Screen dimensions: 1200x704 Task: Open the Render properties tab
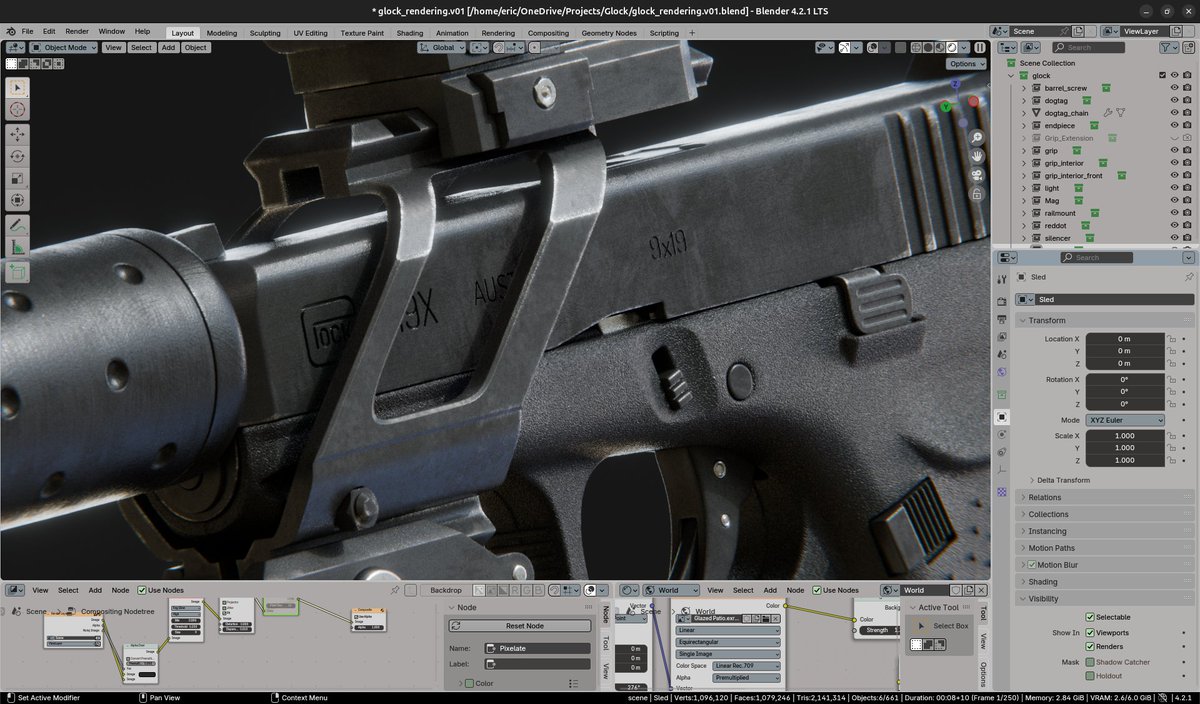pos(1002,301)
